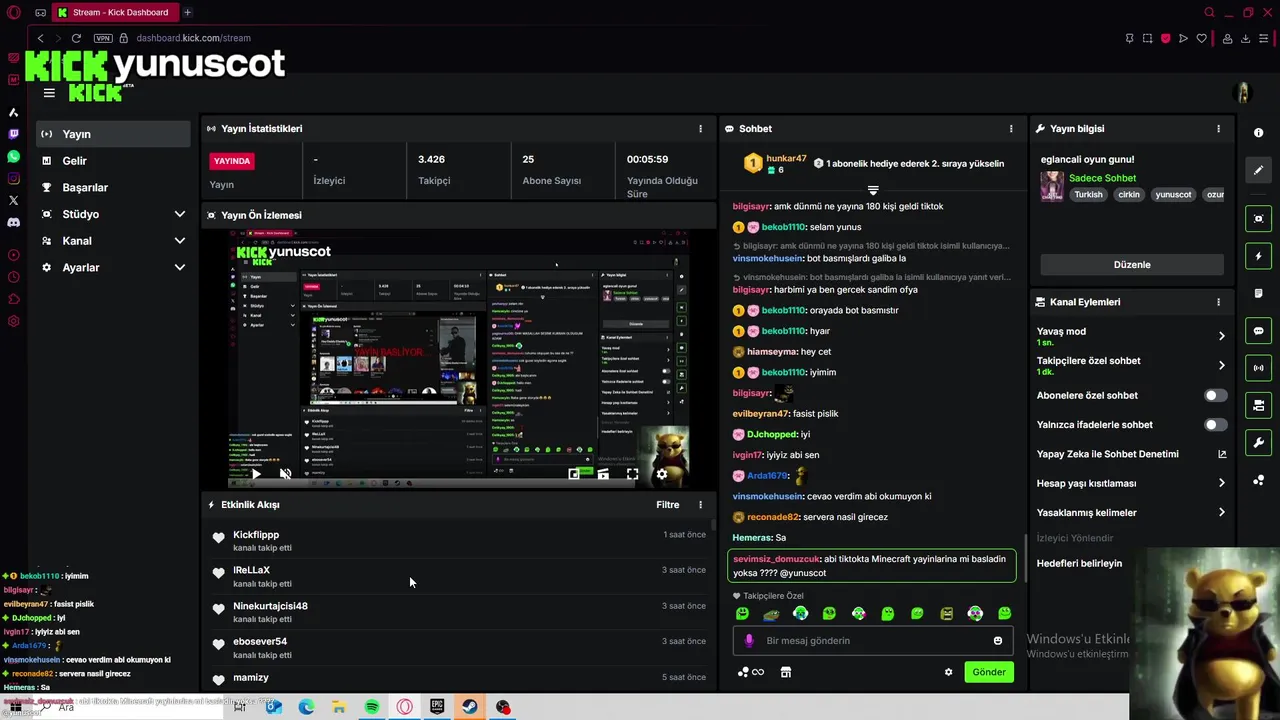This screenshot has width=1280, height=720.
Task: Open Aria AI in the Opera sidebar
Action: point(13,112)
